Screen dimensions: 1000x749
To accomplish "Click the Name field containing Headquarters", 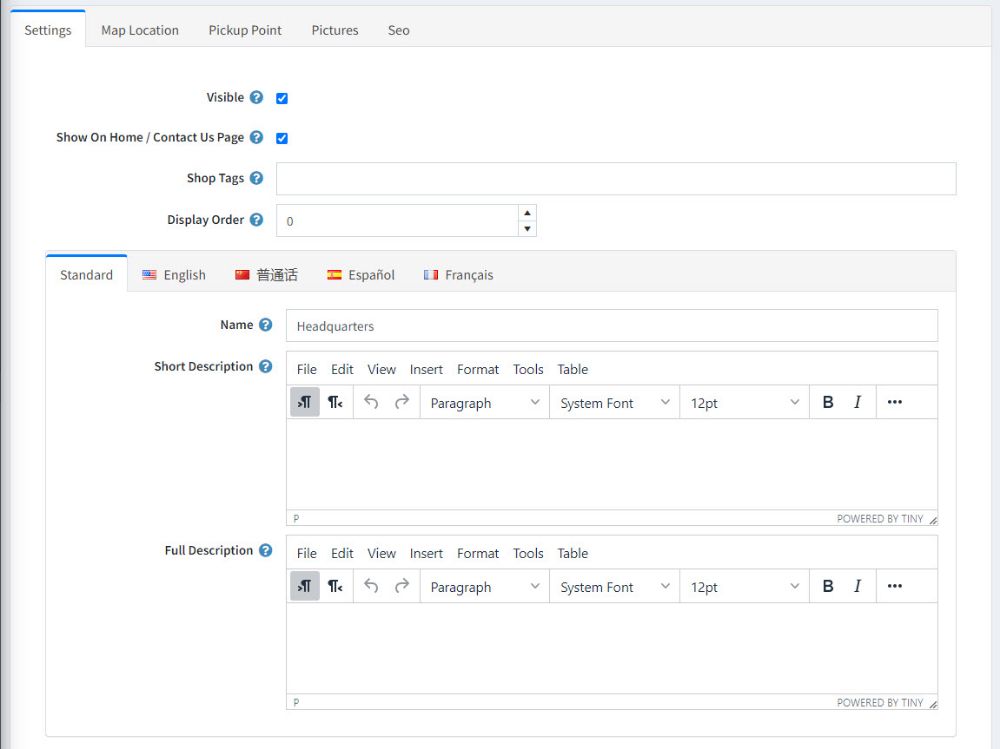I will click(612, 326).
